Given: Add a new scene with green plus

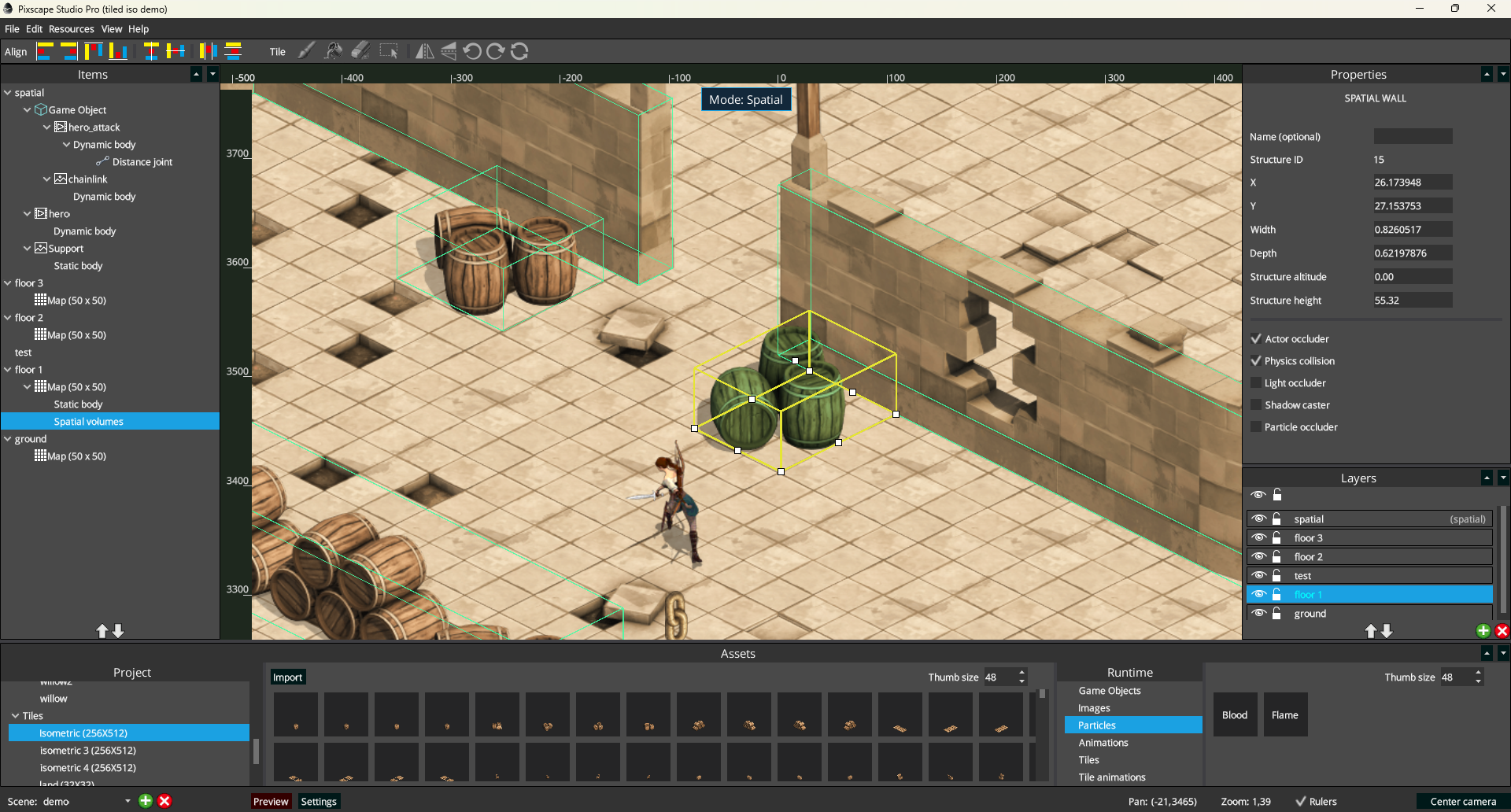Looking at the screenshot, I should tap(146, 801).
